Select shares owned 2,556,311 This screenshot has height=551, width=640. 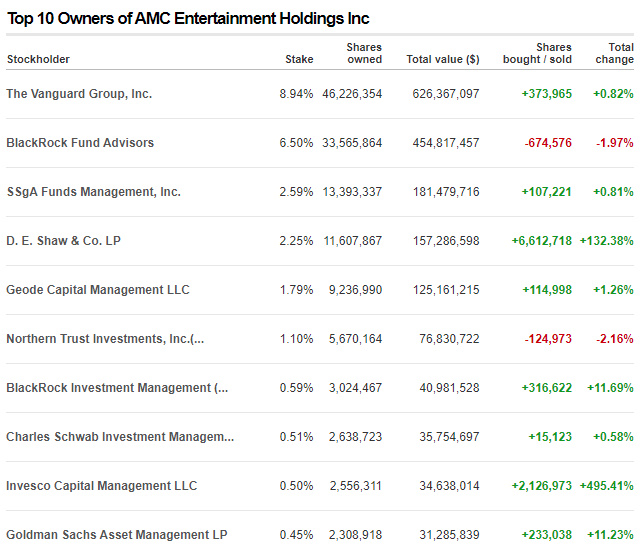[x=356, y=486]
